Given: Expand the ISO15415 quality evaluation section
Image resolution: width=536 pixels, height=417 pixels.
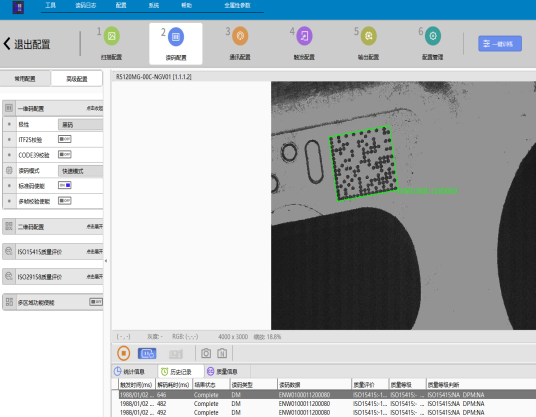Looking at the screenshot, I should (x=53, y=252).
